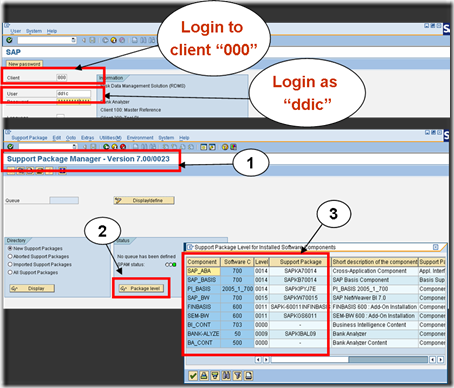
Task: Click the green checkmark Continue icon in the dialog
Action: pos(193,376)
